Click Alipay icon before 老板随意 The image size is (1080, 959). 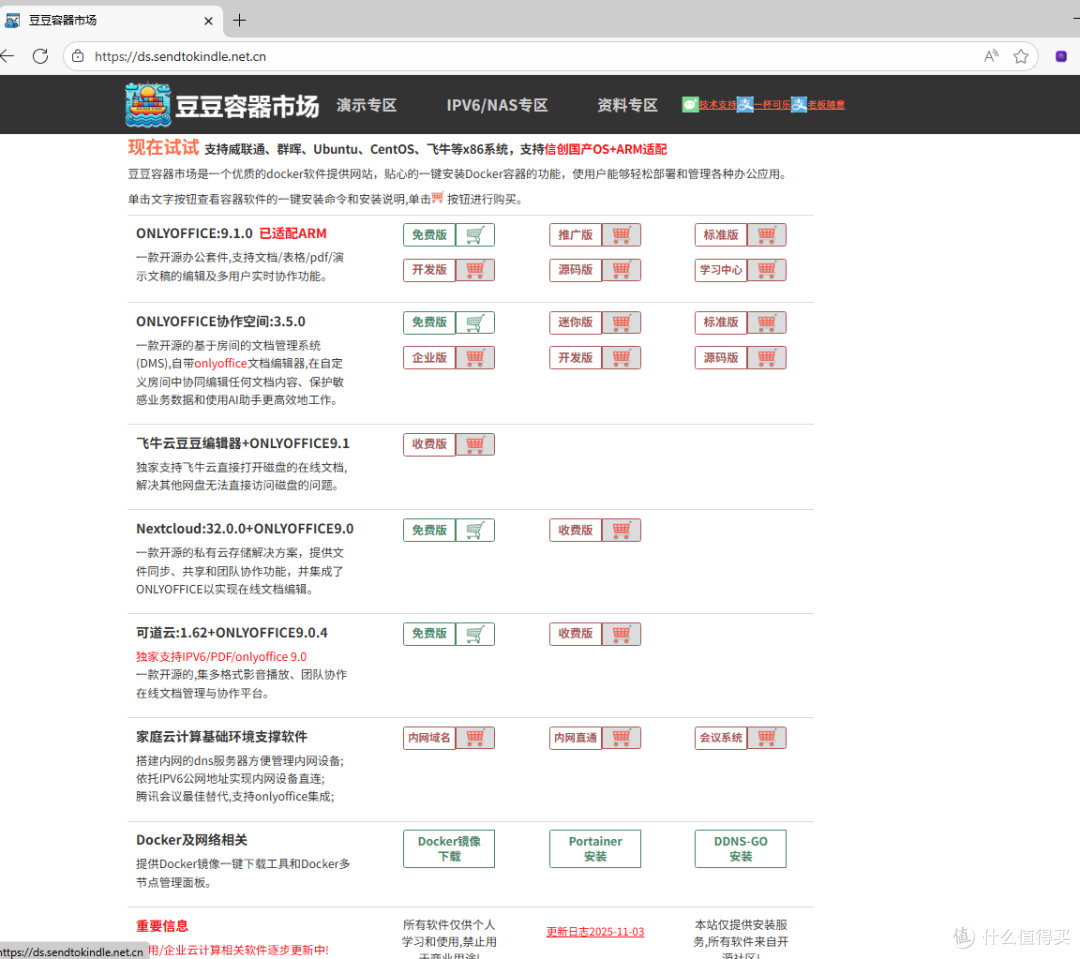799,105
